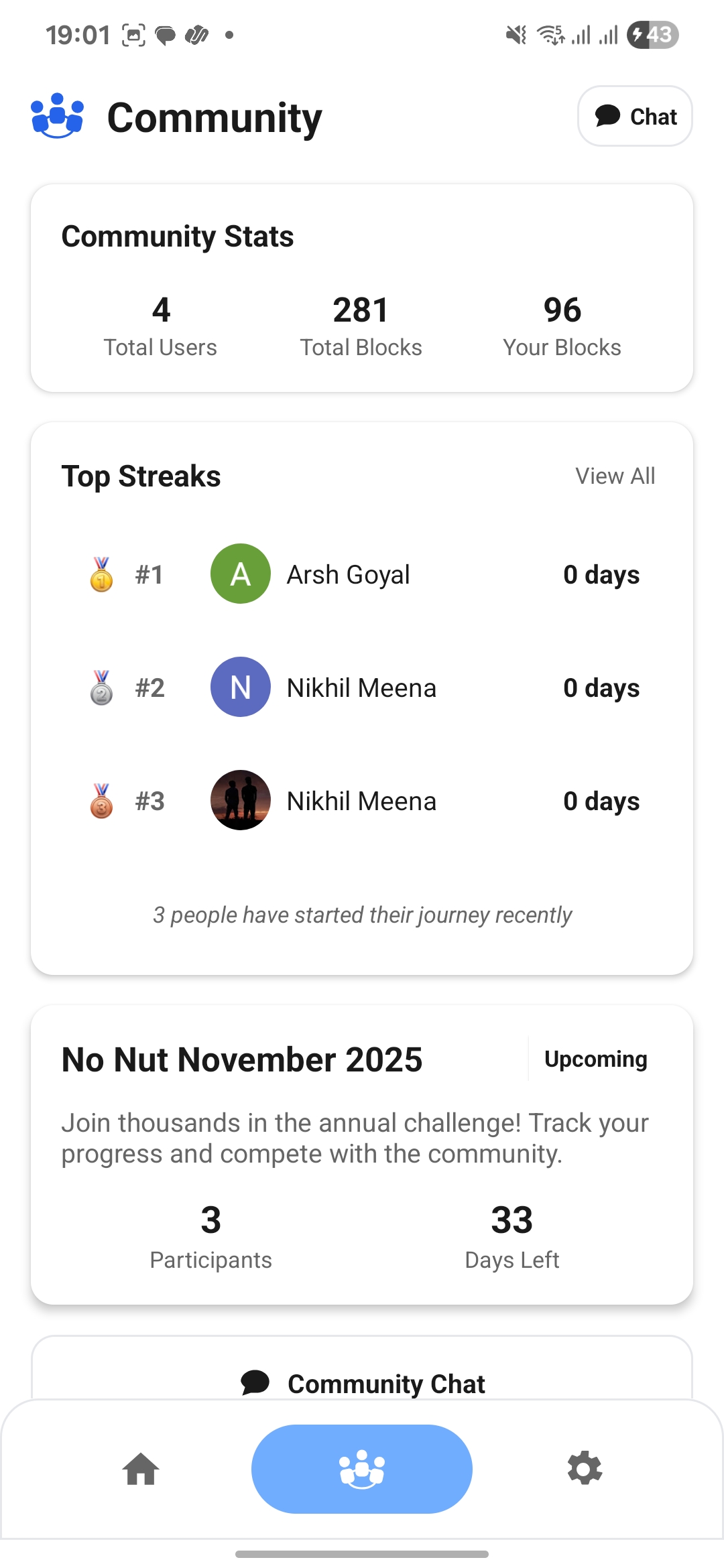Tap the bronze medal icon for rank #3
The image size is (724, 1568).
pyautogui.click(x=101, y=801)
